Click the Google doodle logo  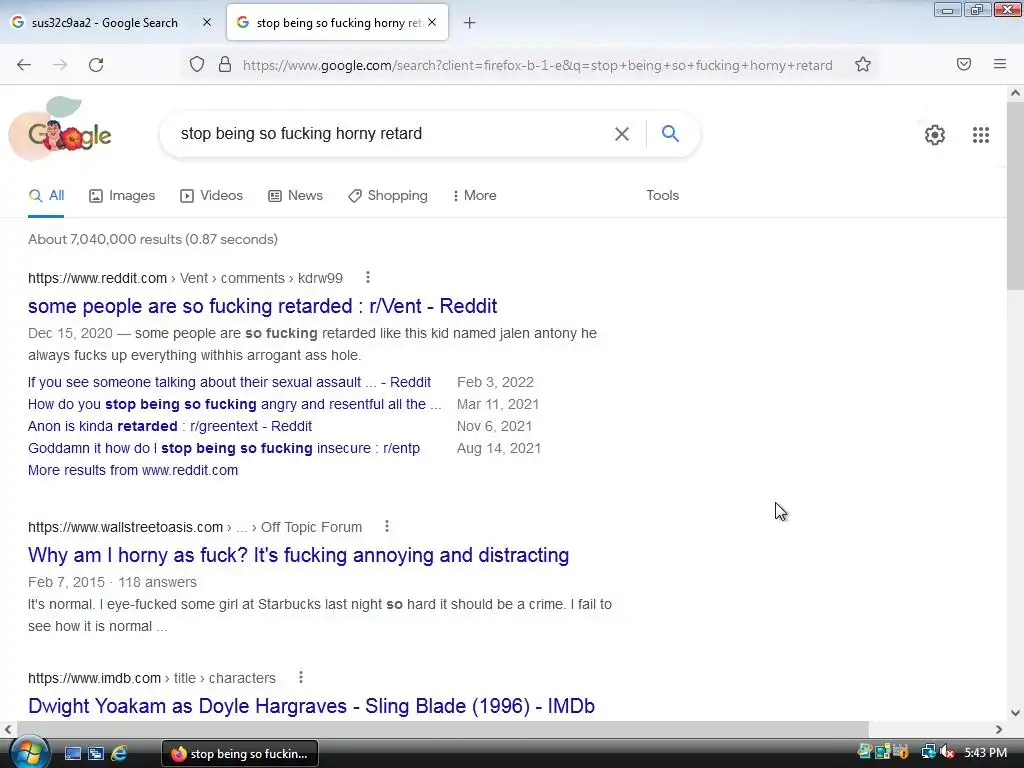click(61, 129)
